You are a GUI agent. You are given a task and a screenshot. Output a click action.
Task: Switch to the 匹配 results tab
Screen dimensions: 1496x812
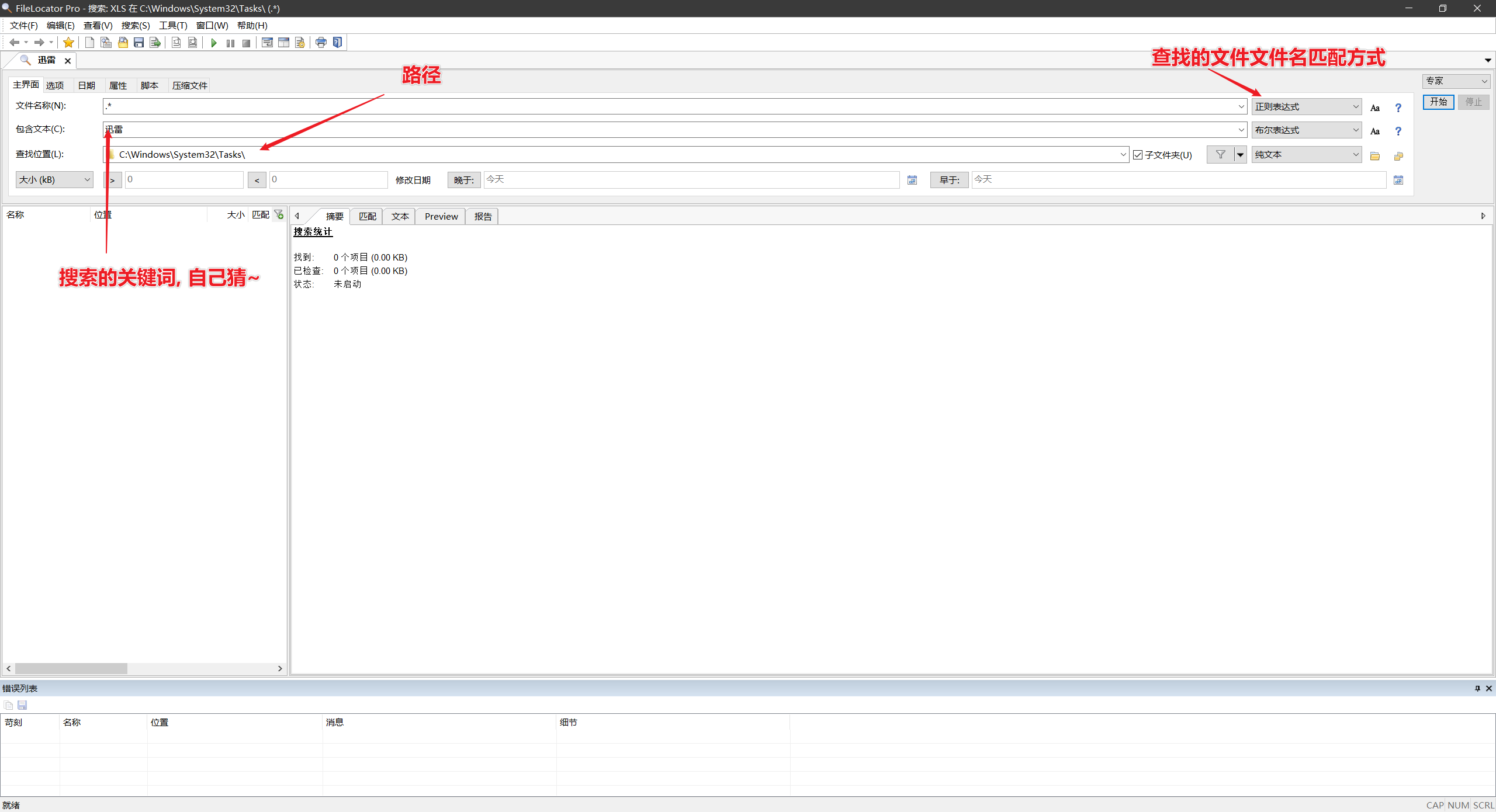pos(367,216)
